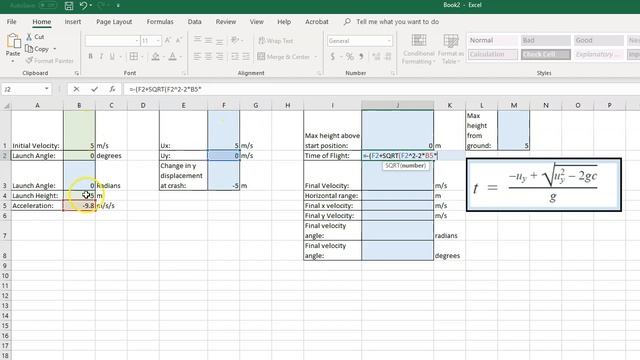Apply the Good cell style
This screenshot has width=640, height=360.
(599, 40)
